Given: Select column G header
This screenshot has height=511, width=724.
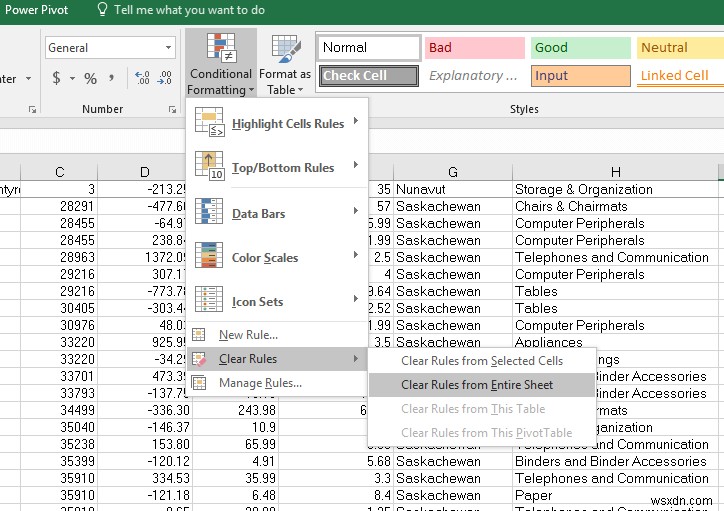Looking at the screenshot, I should click(452, 172).
